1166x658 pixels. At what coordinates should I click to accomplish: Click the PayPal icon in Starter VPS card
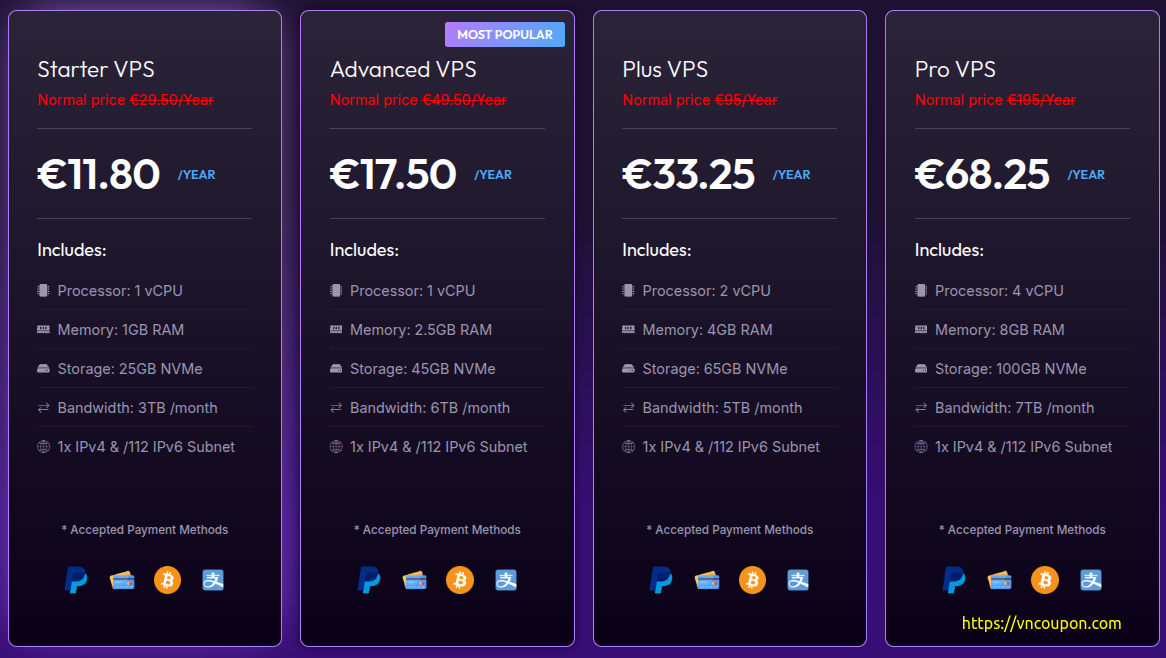[x=76, y=580]
